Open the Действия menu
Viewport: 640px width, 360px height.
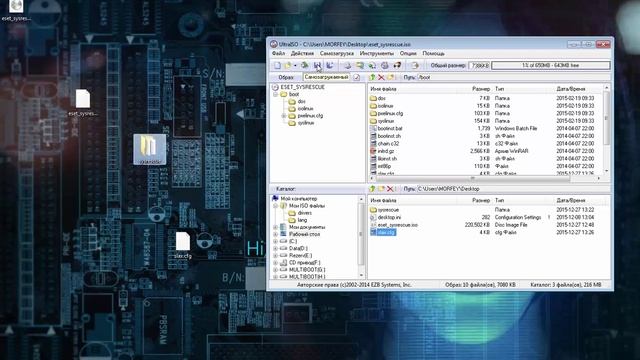tap(302, 53)
